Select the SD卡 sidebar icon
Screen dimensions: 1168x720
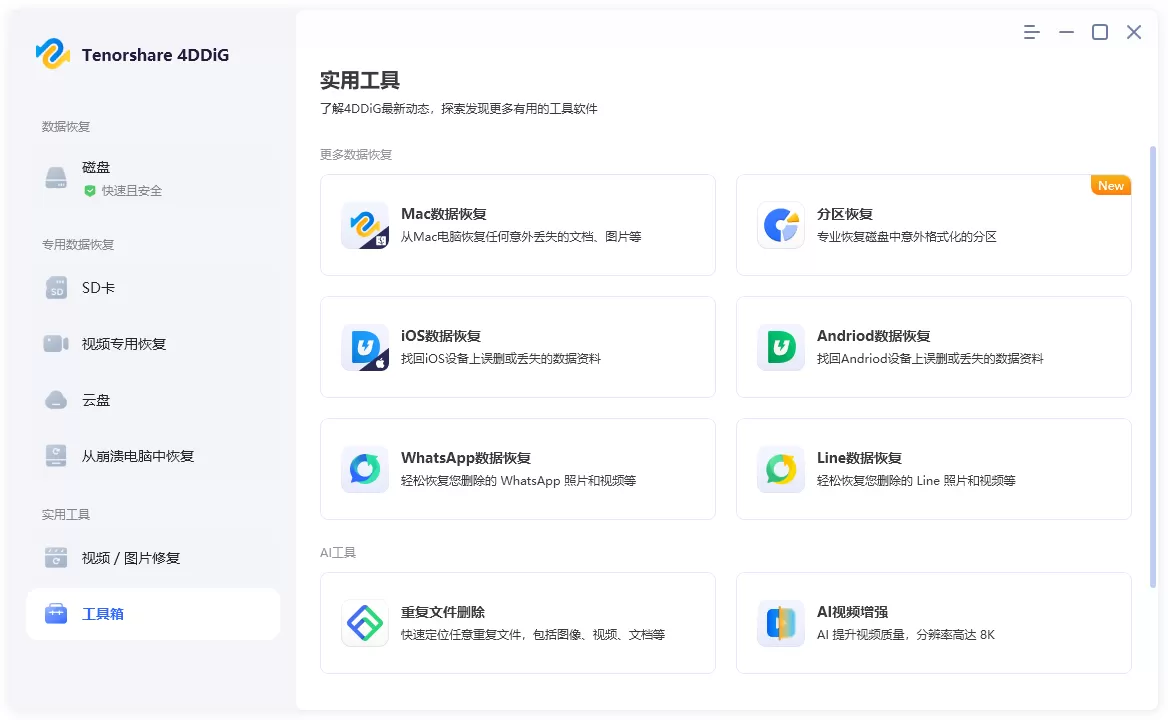click(x=55, y=287)
